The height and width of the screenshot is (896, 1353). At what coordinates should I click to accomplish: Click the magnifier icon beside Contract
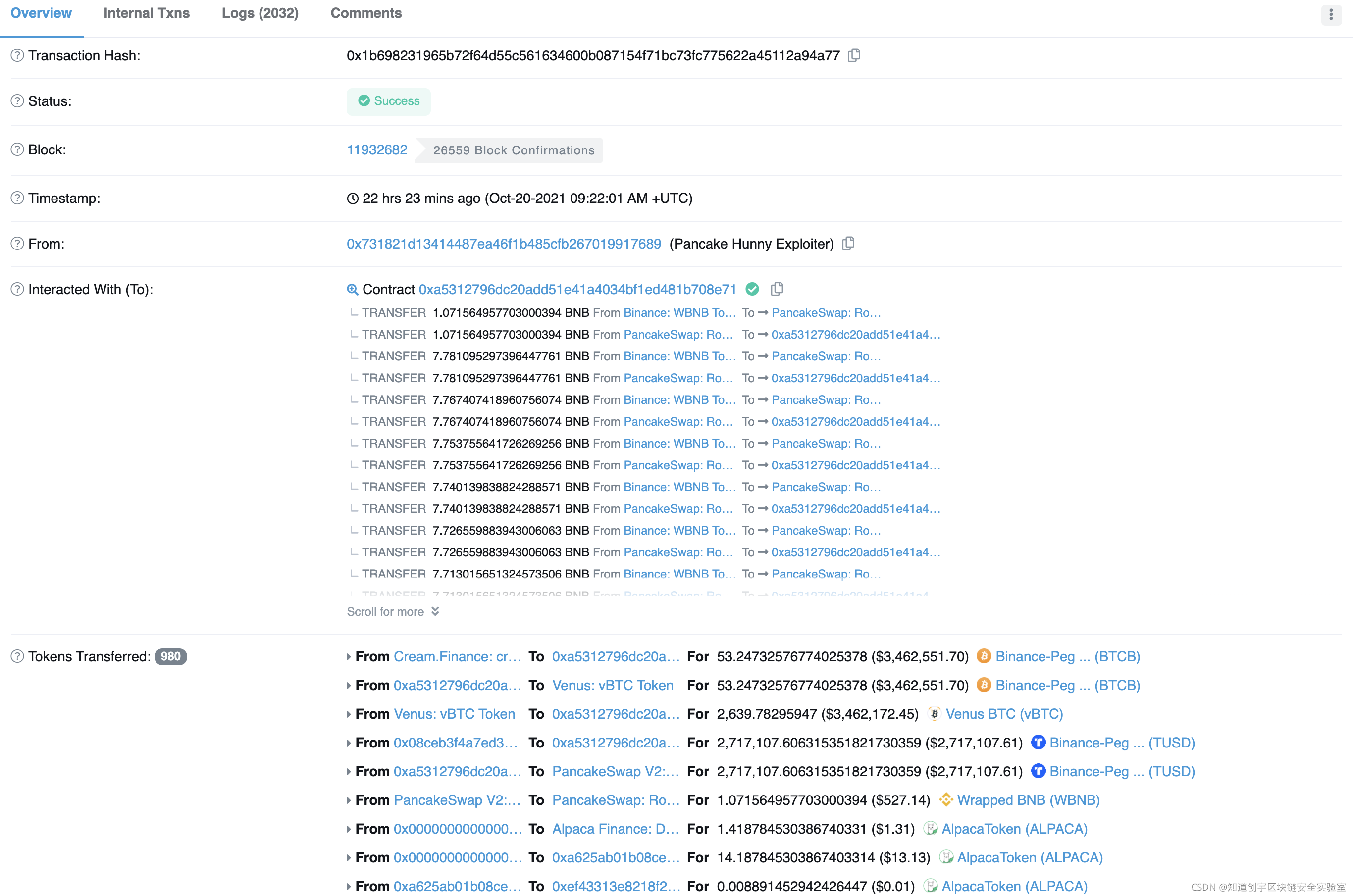tap(353, 289)
